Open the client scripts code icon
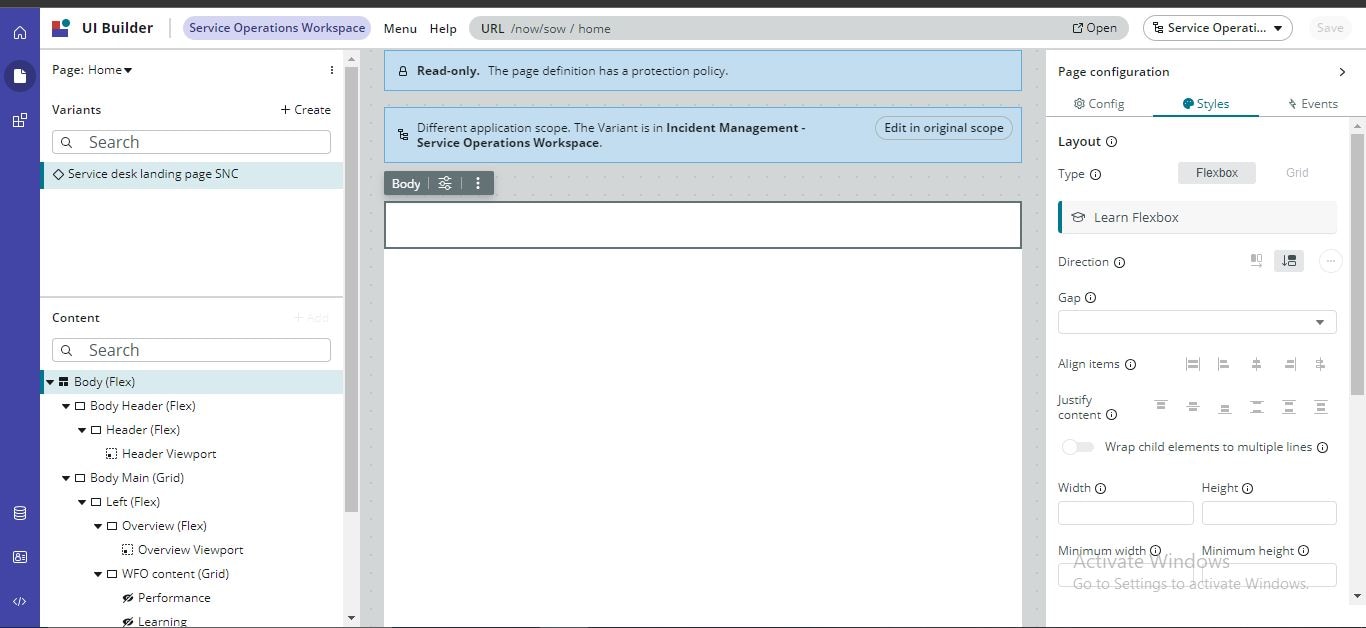The height and width of the screenshot is (628, 1366). pyautogui.click(x=20, y=601)
